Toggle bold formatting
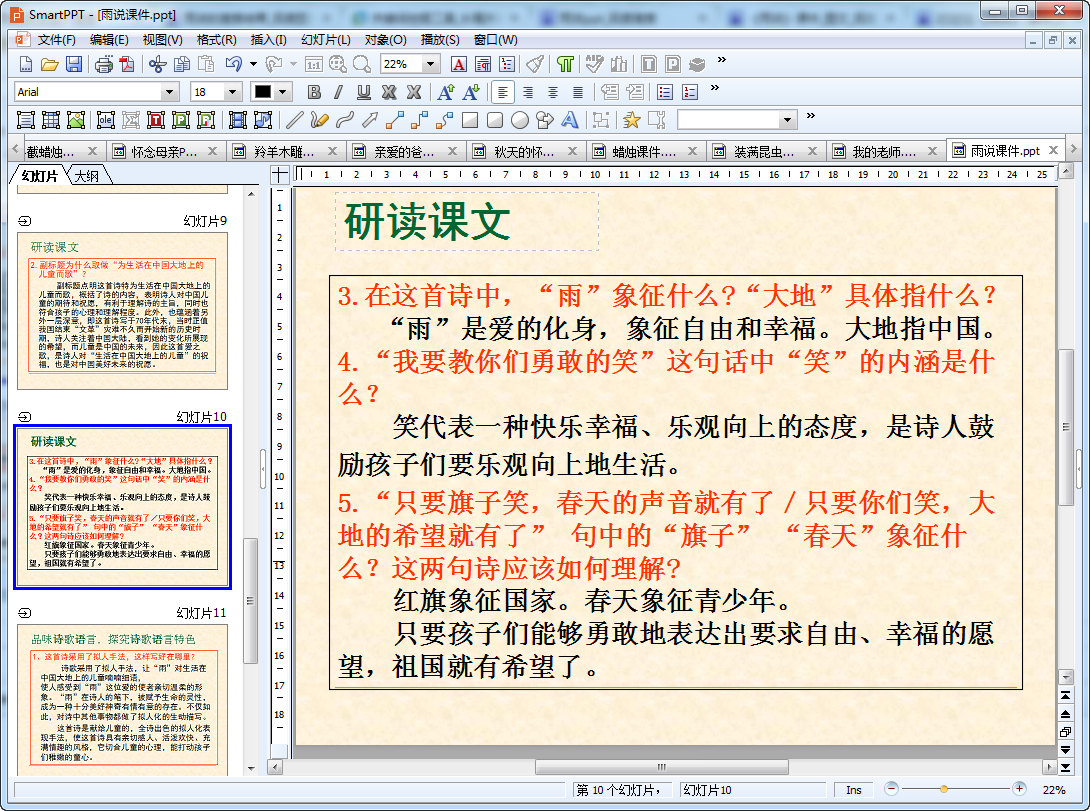 click(314, 92)
